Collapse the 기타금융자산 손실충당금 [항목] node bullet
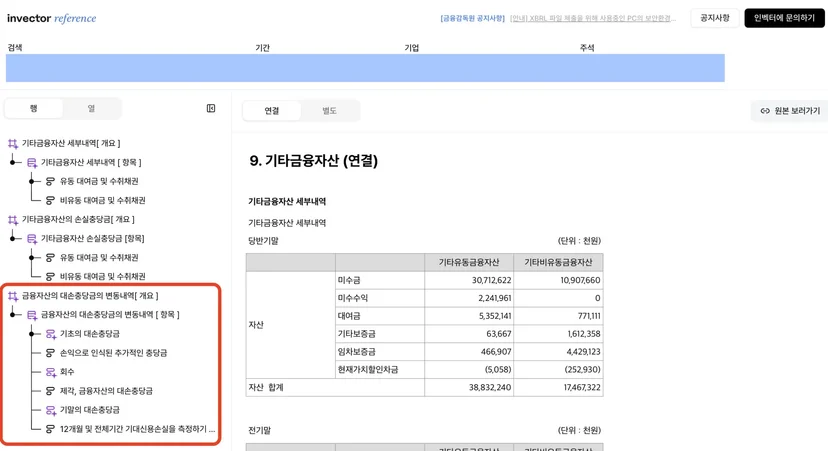828x451 pixels. point(12,239)
